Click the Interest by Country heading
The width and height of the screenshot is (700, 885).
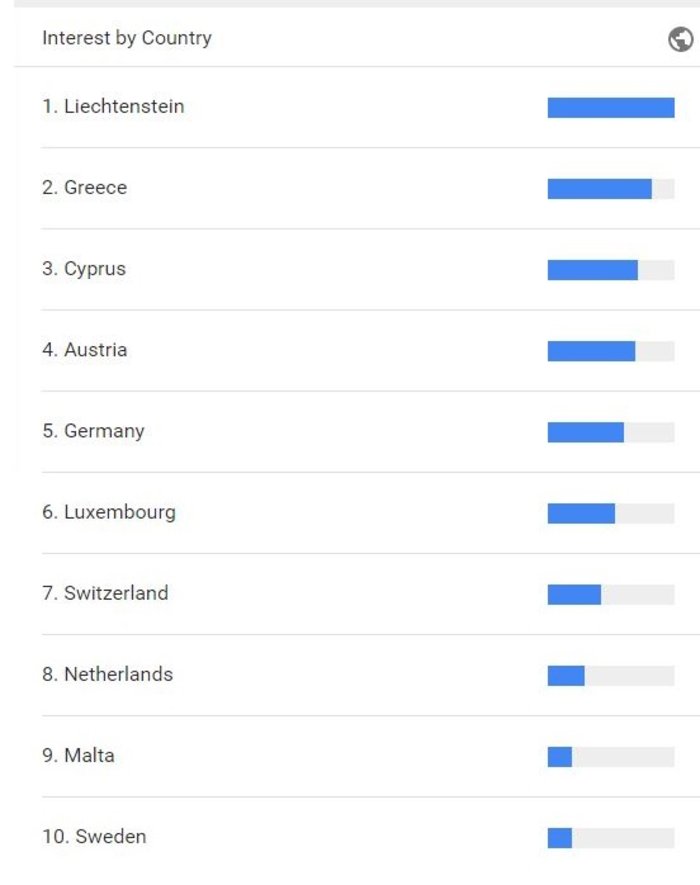pyautogui.click(x=127, y=39)
